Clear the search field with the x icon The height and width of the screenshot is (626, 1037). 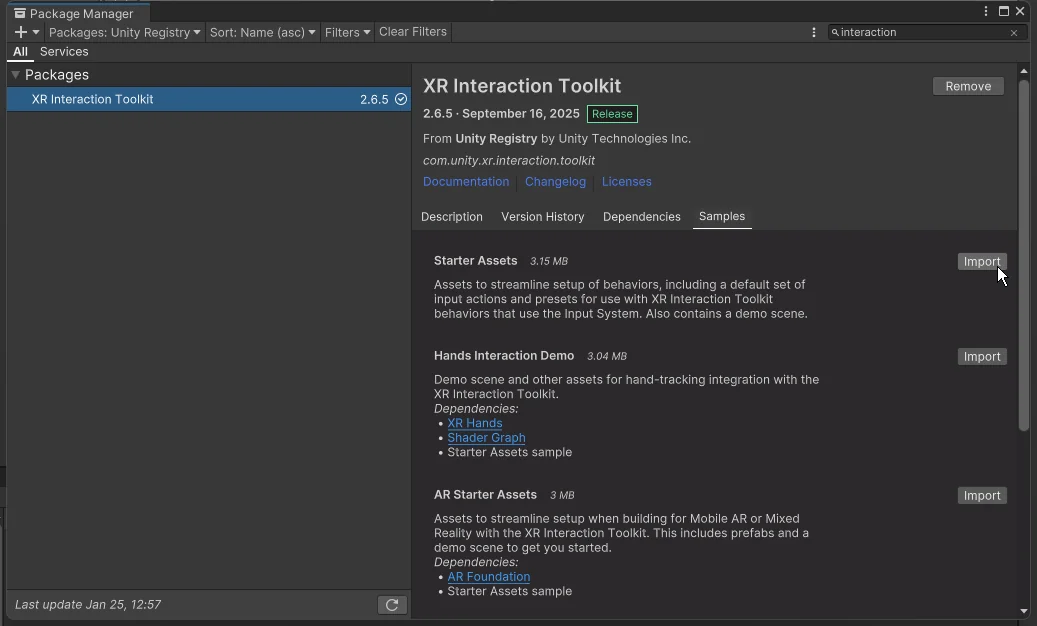(1014, 33)
